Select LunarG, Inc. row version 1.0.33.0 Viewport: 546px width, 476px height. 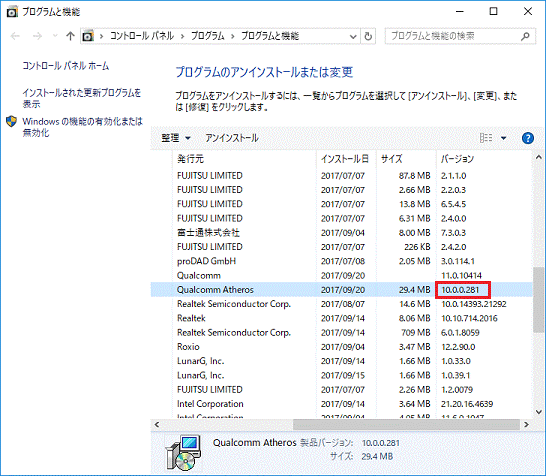[341, 361]
